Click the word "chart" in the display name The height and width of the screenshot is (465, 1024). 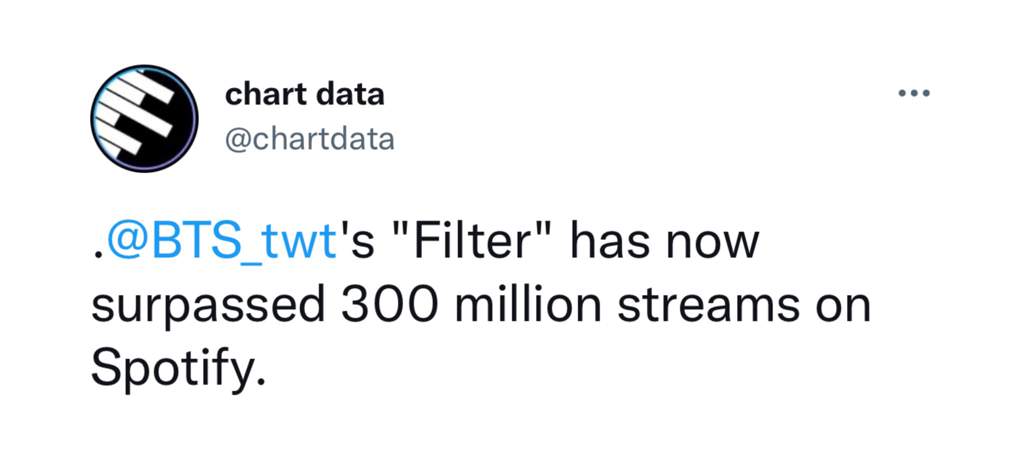click(265, 95)
